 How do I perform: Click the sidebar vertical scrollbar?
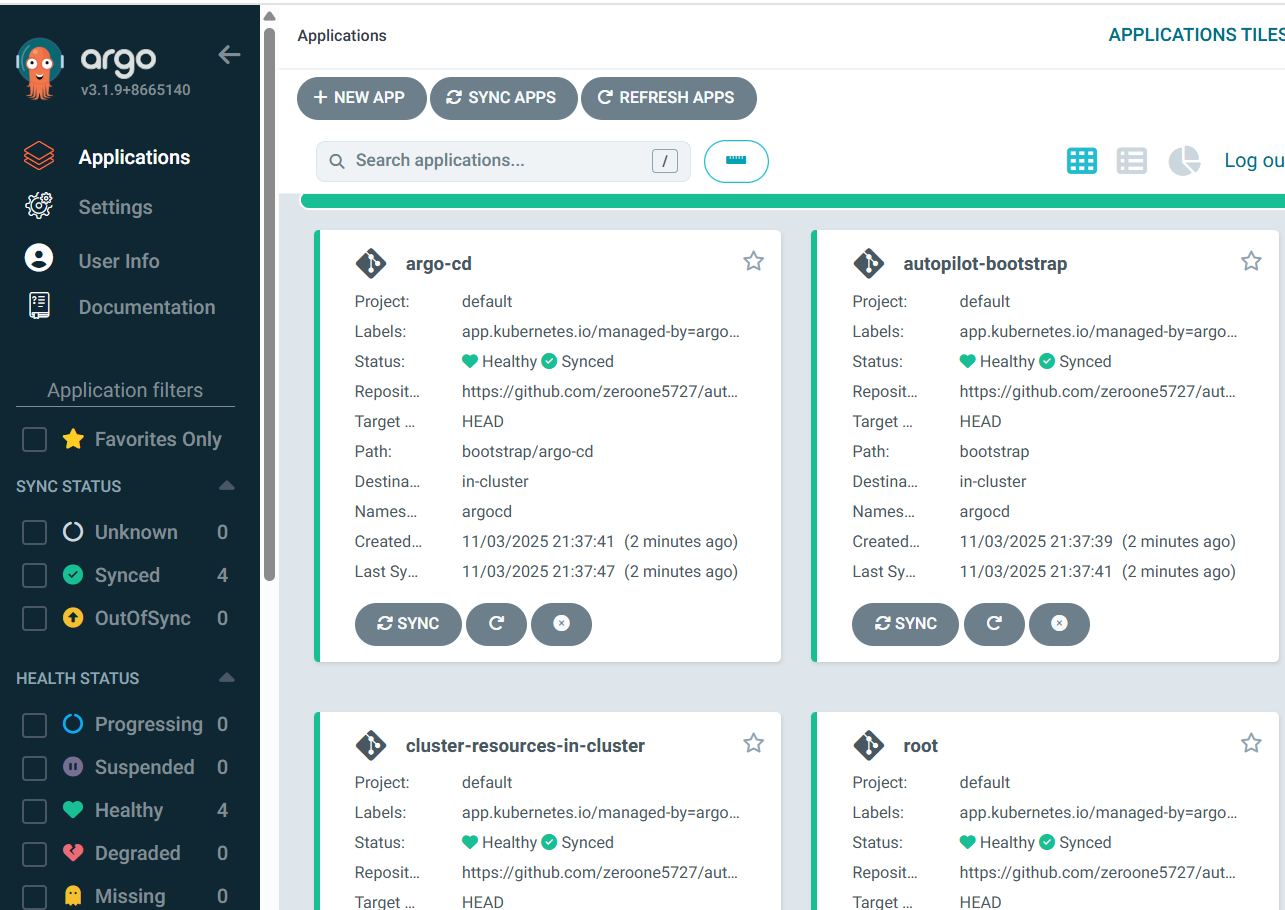click(x=269, y=303)
